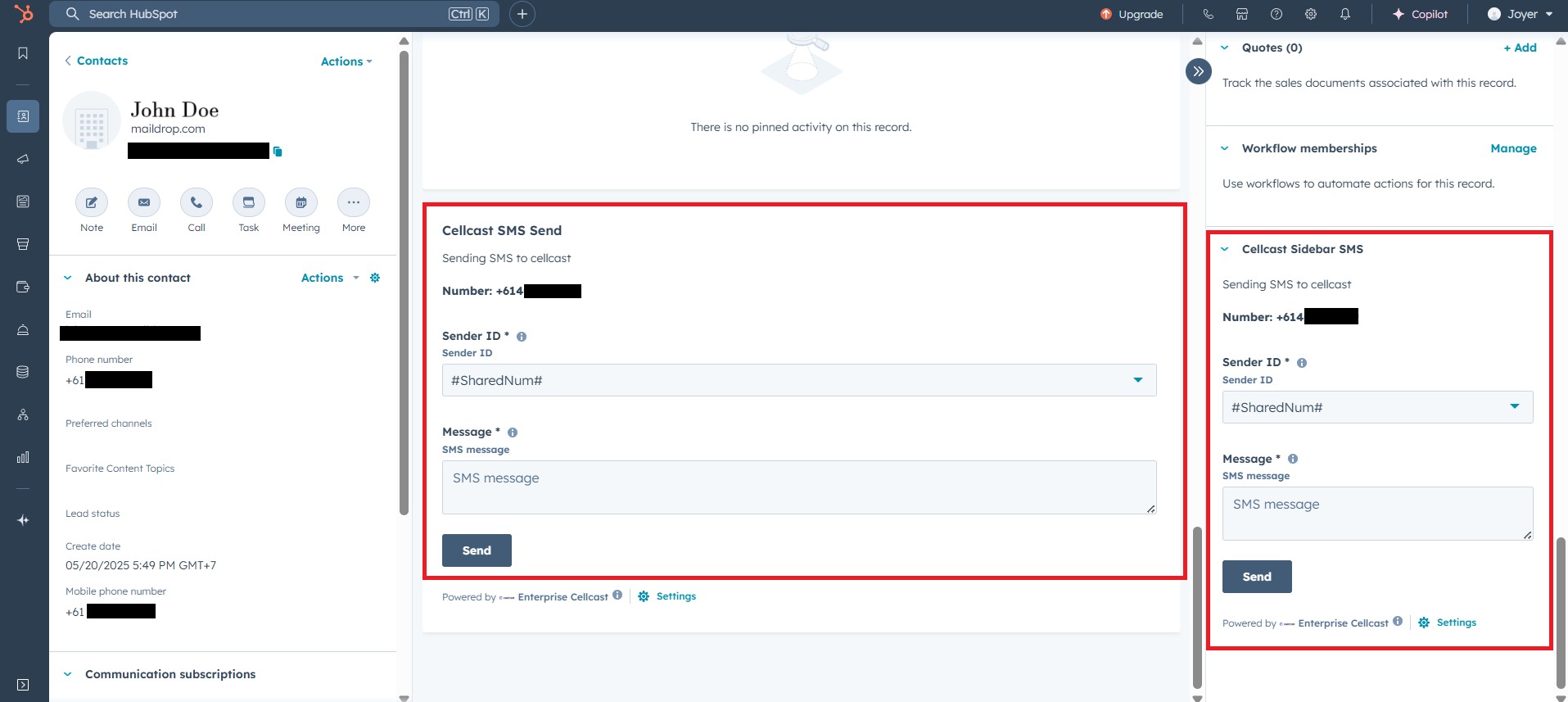Click the Call action icon
The height and width of the screenshot is (702, 1568).
click(197, 202)
